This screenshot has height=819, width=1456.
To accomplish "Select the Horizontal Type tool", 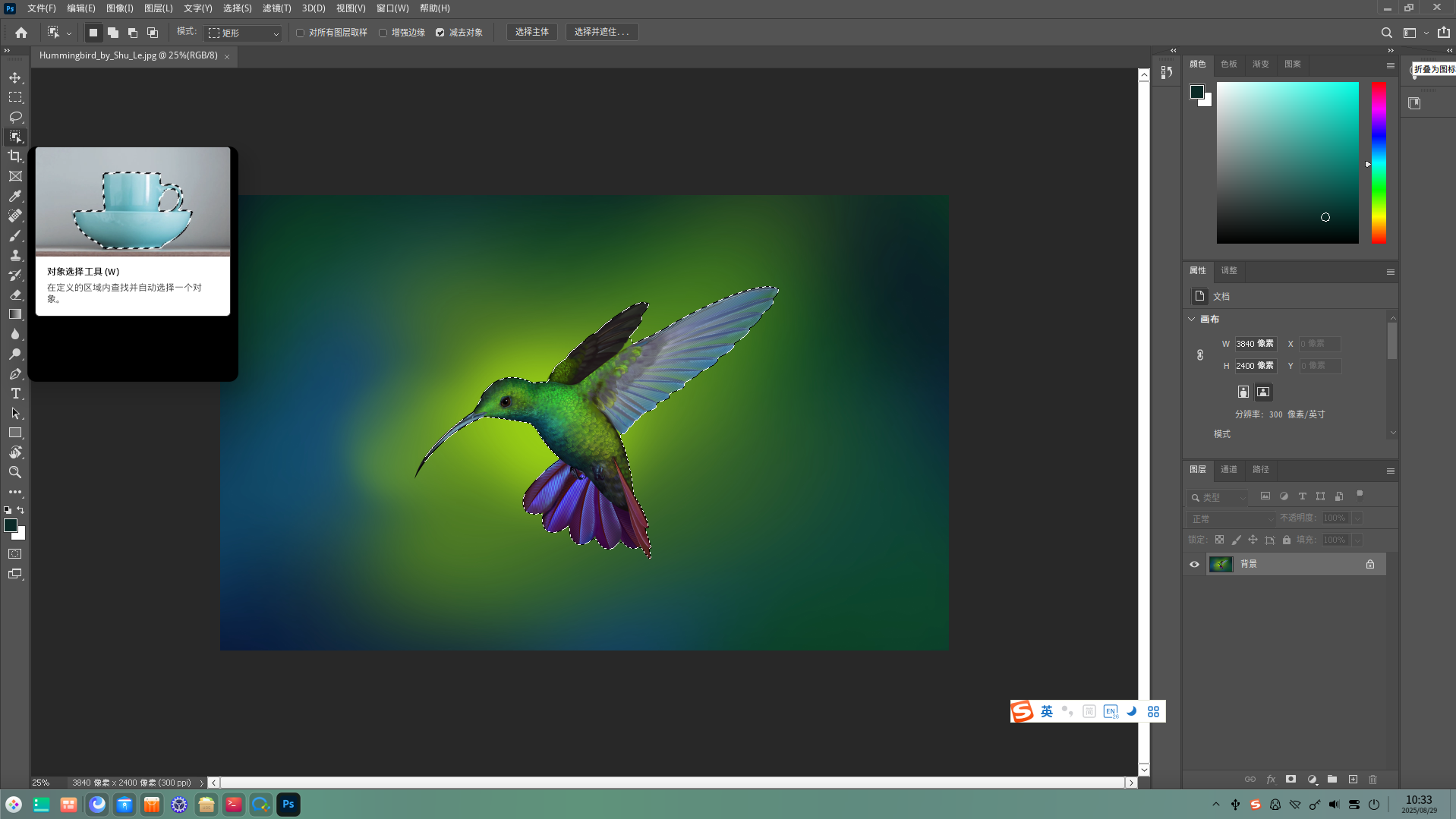I will [15, 393].
